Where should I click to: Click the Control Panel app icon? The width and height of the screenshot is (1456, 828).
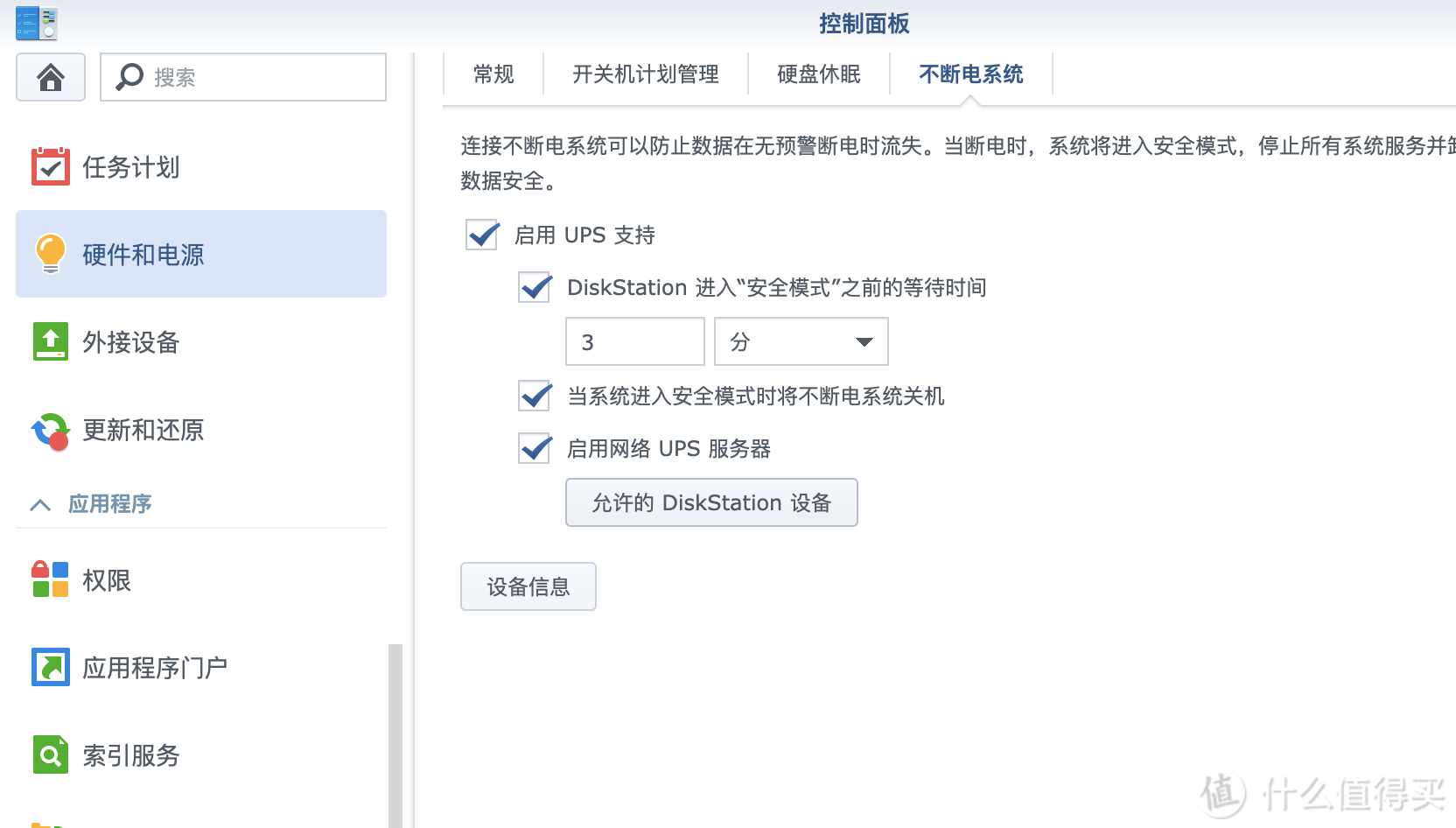tap(36, 24)
